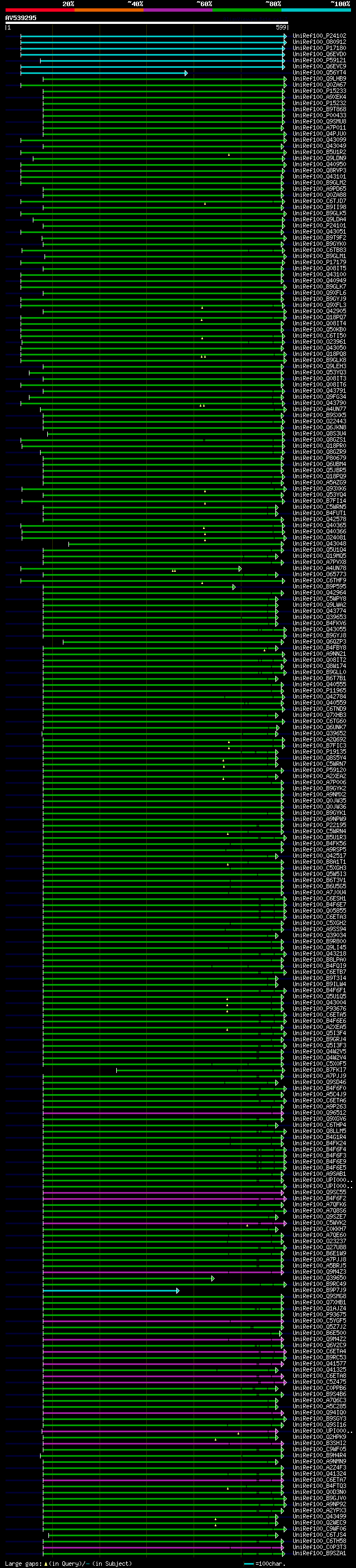The width and height of the screenshot is (356, 1568).
Task: Click hit UniRef100_Q6UNK7
Action: [319, 728]
